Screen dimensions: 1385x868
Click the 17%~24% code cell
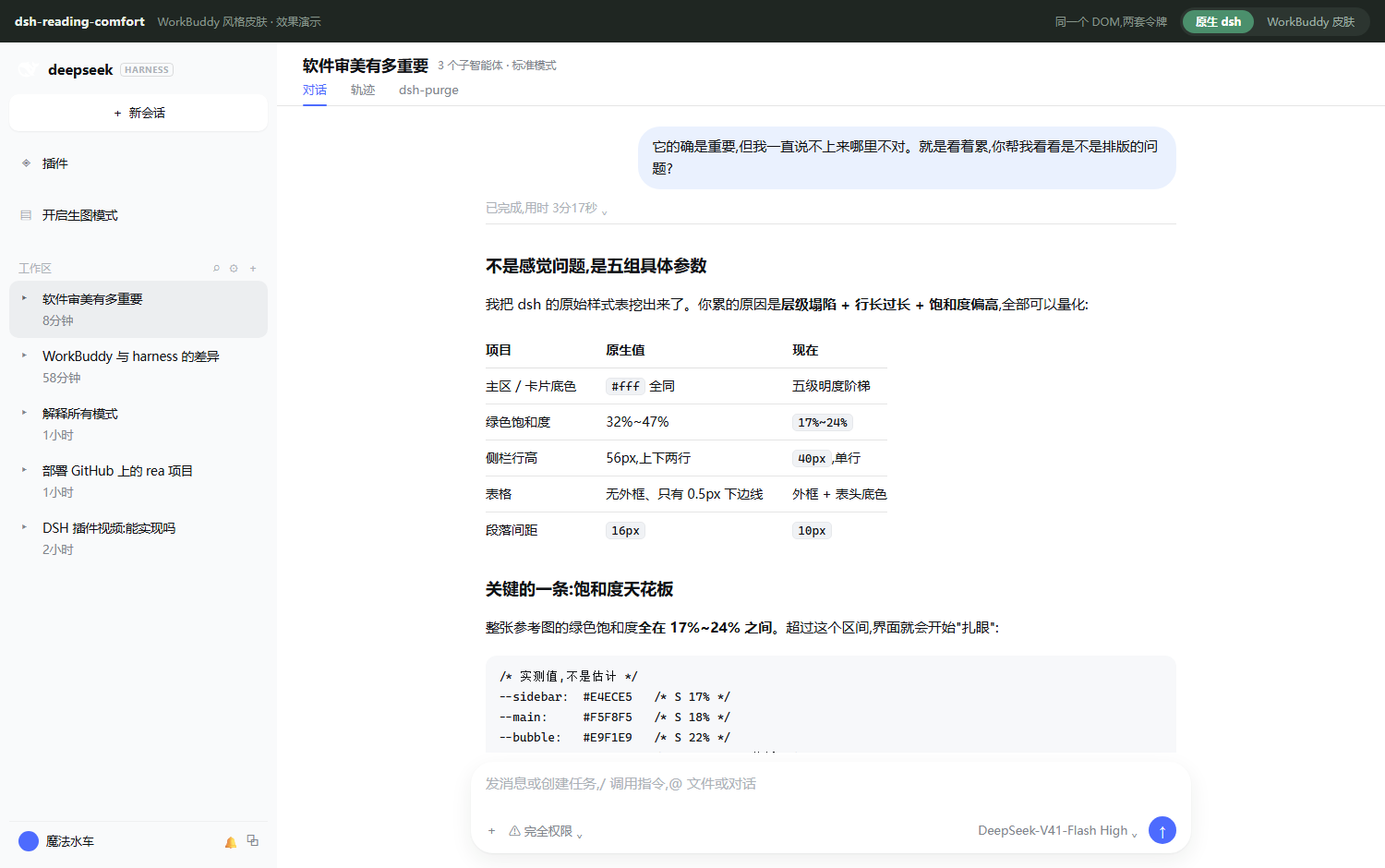[822, 423]
